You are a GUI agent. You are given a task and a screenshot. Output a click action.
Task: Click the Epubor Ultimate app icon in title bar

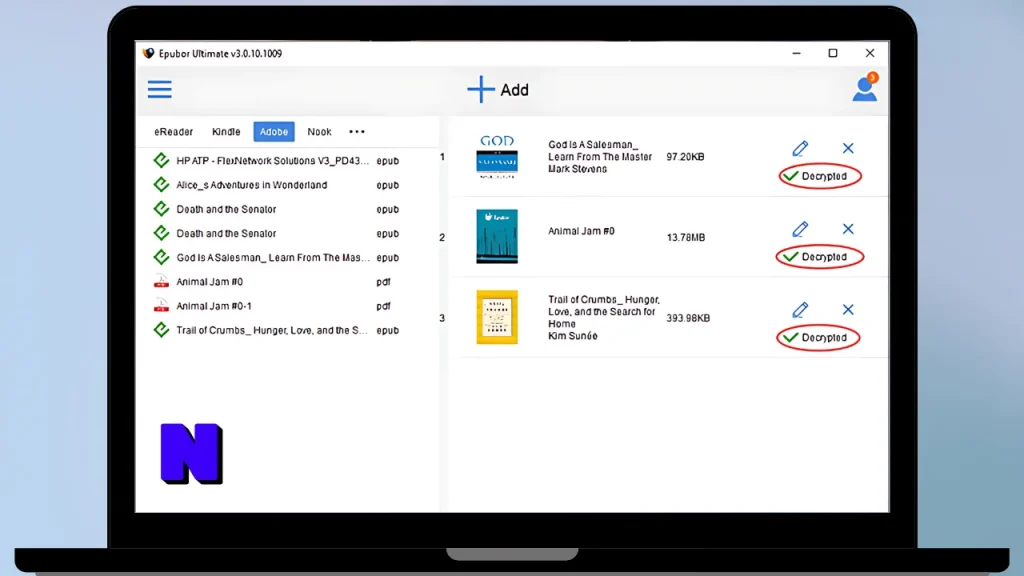pos(148,54)
